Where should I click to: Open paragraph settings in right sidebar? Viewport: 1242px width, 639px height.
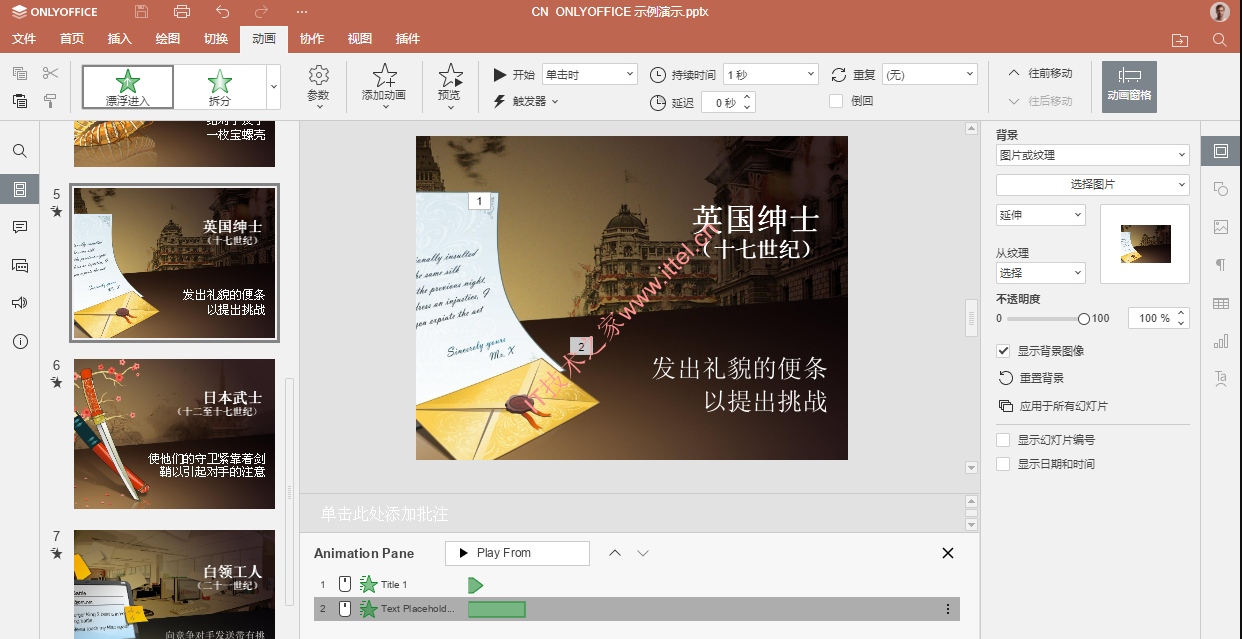pyautogui.click(x=1221, y=265)
